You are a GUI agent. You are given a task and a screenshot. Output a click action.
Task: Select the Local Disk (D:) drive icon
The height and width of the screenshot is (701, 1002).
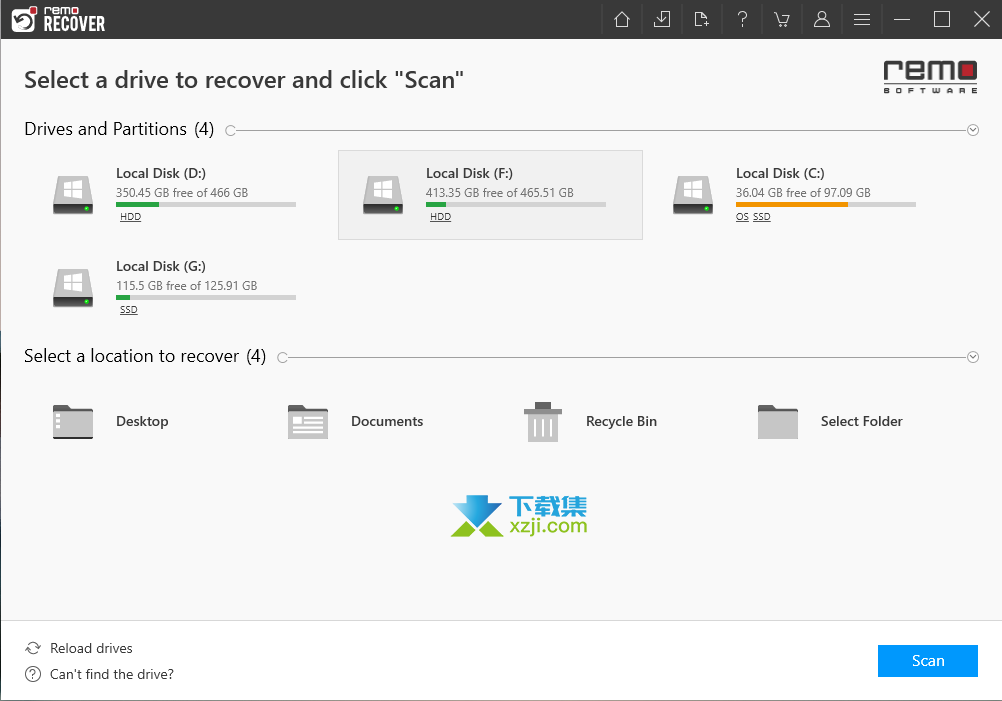click(x=73, y=195)
